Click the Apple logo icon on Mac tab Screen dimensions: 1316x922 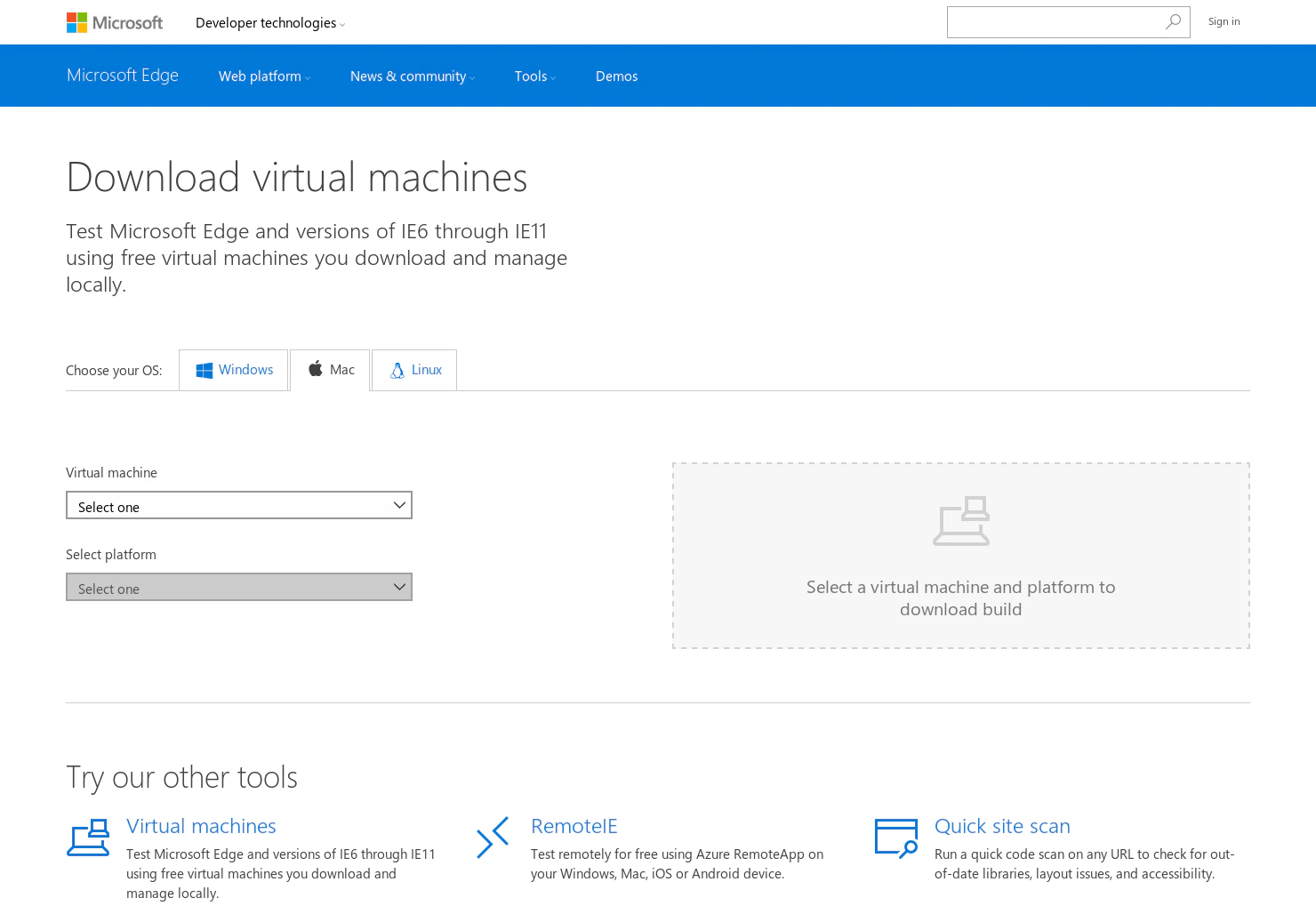[316, 369]
